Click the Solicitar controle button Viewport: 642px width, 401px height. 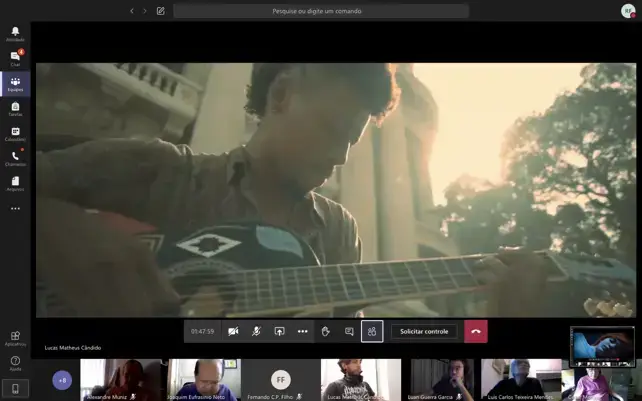[x=424, y=331]
